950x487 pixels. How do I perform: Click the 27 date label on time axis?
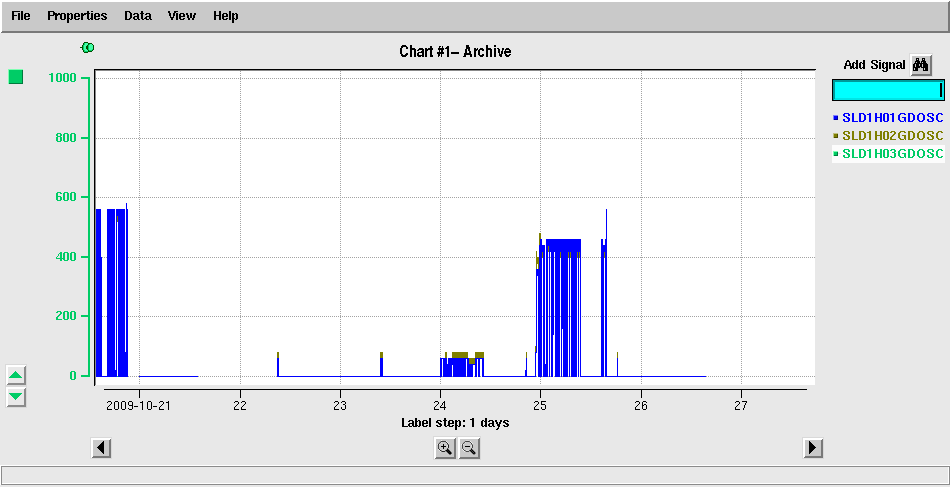741,405
